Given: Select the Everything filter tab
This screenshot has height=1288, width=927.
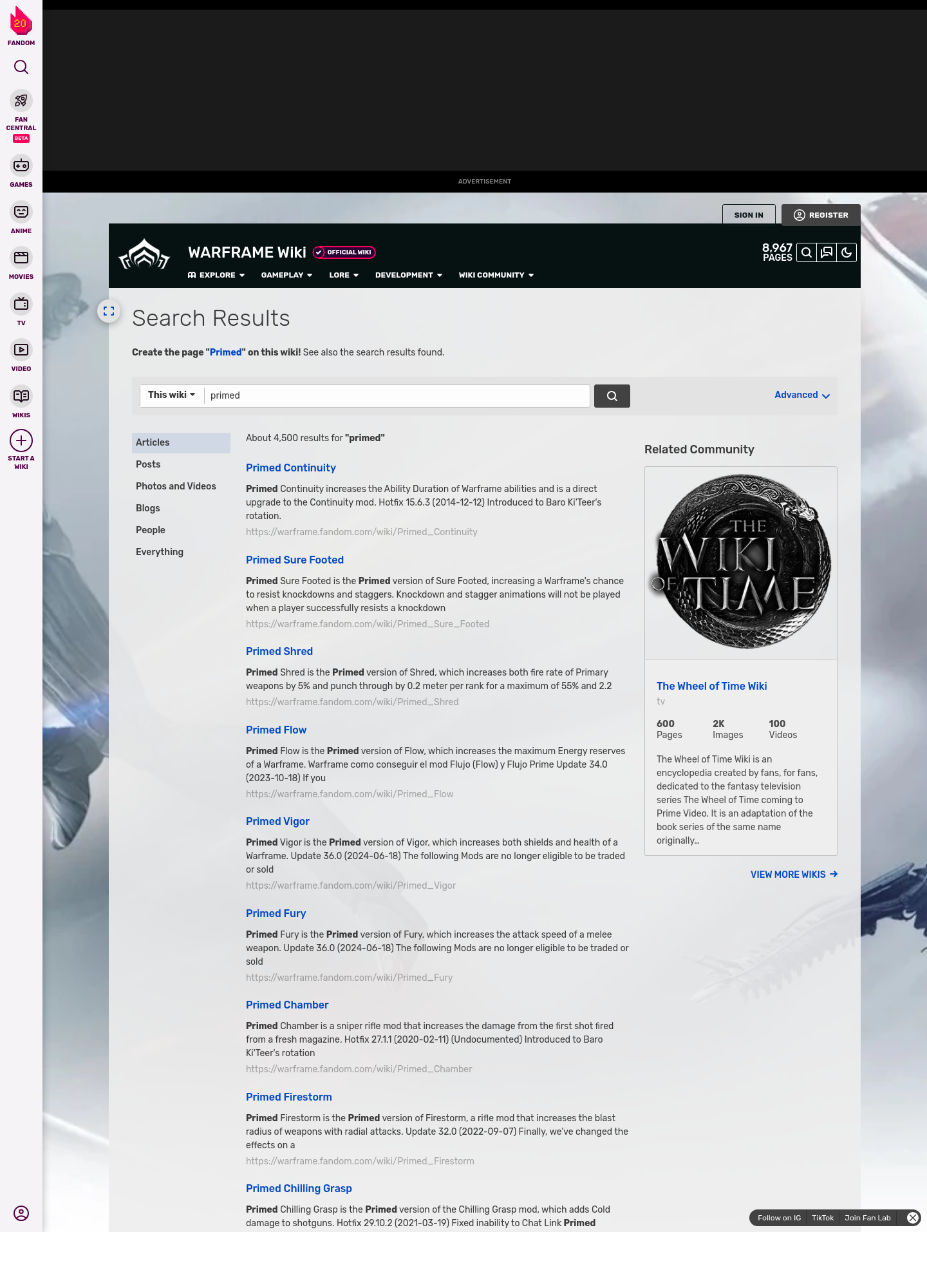Looking at the screenshot, I should (181, 552).
